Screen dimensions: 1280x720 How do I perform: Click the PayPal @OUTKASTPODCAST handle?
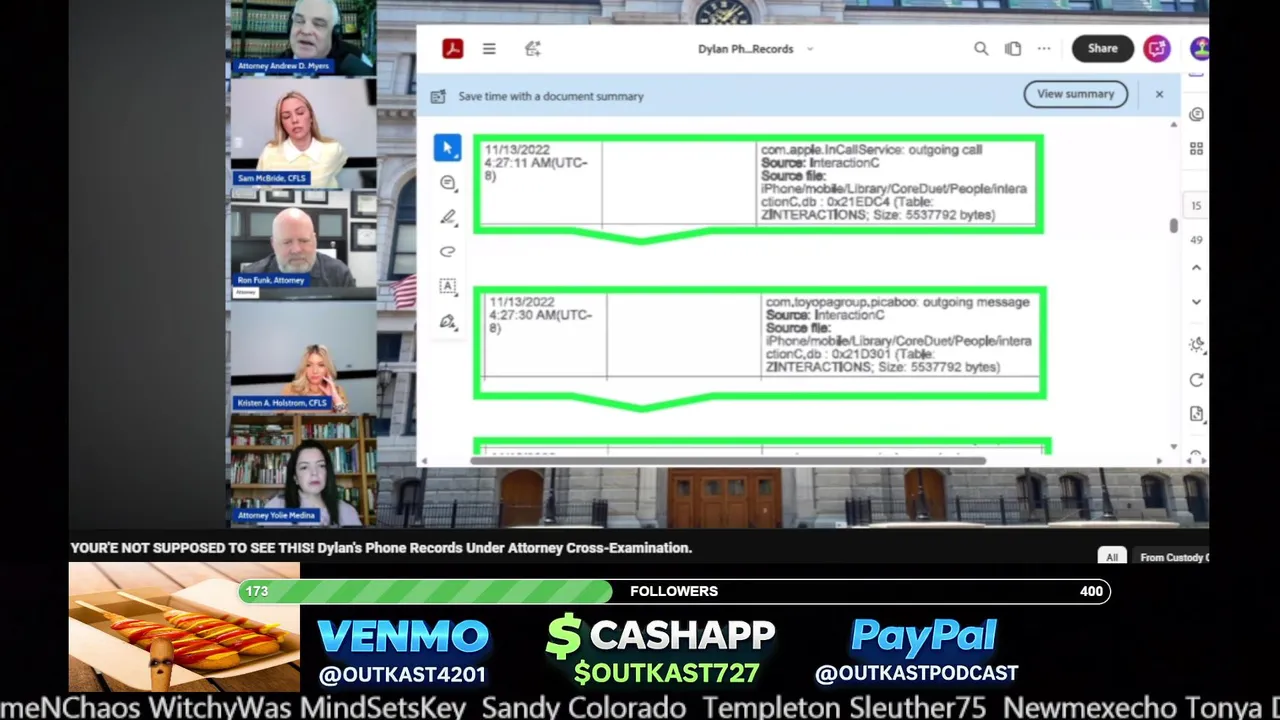(x=917, y=674)
